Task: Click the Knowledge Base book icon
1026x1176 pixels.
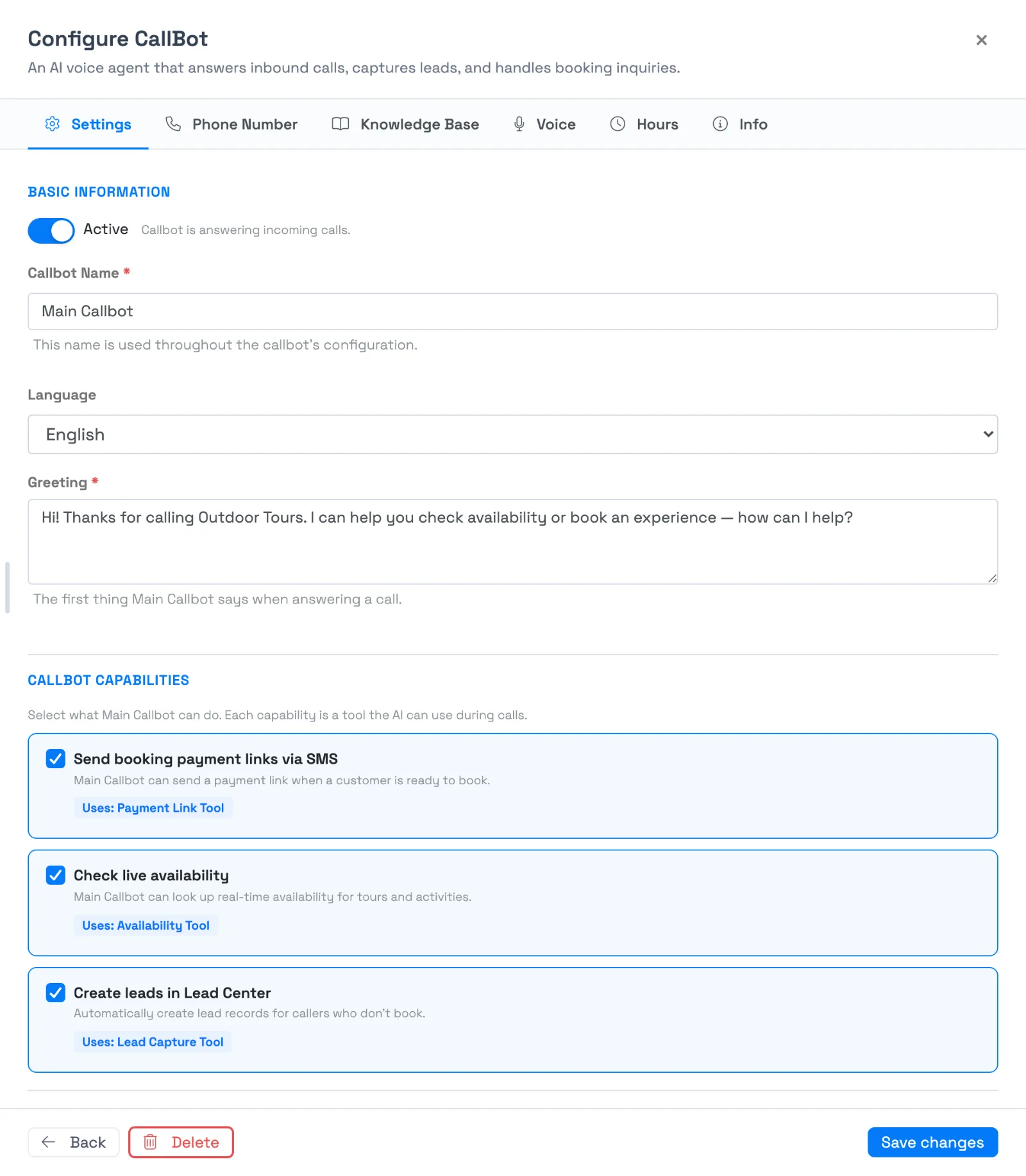Action: (341, 124)
